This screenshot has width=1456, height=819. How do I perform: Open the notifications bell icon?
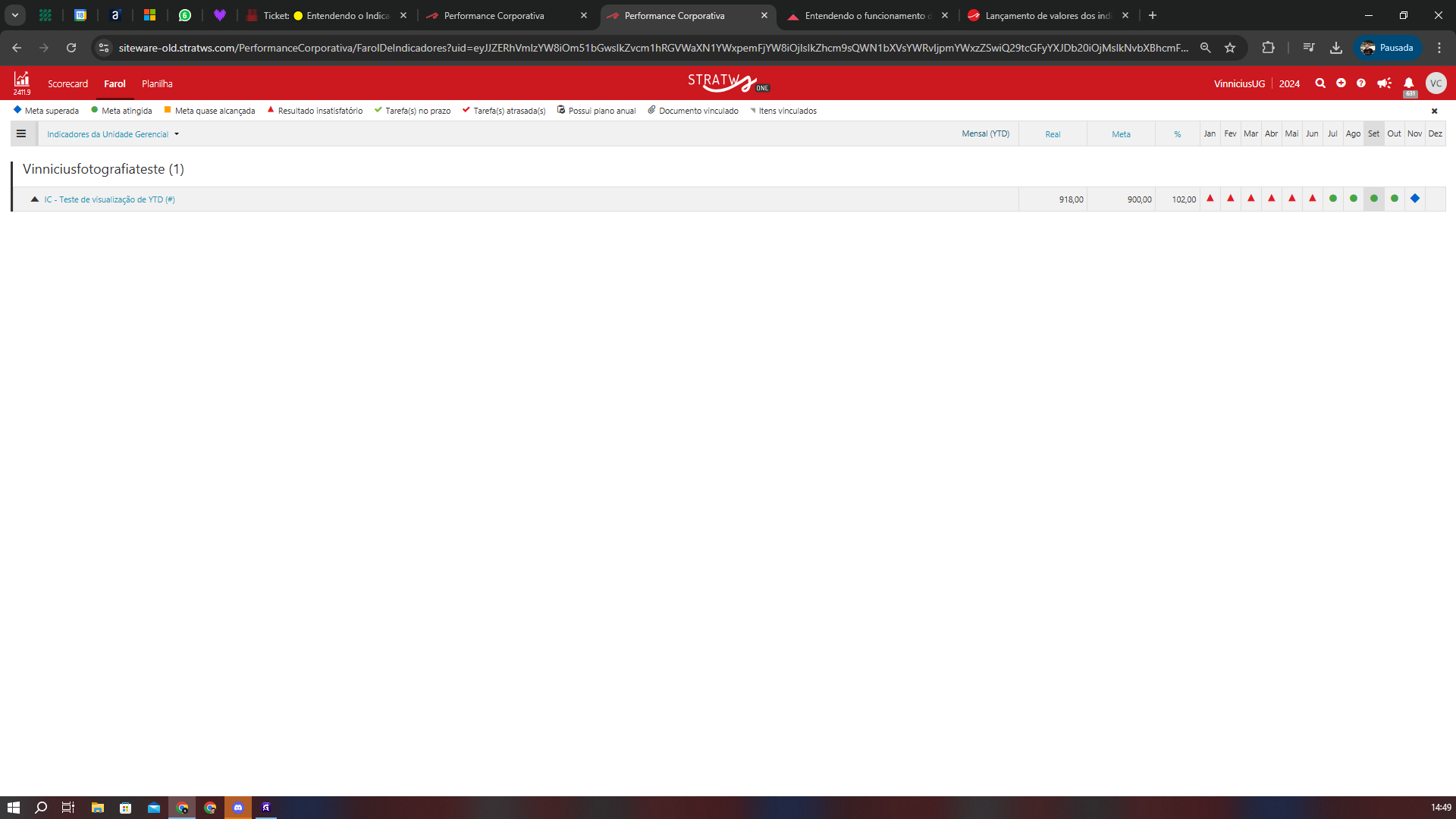point(1408,83)
